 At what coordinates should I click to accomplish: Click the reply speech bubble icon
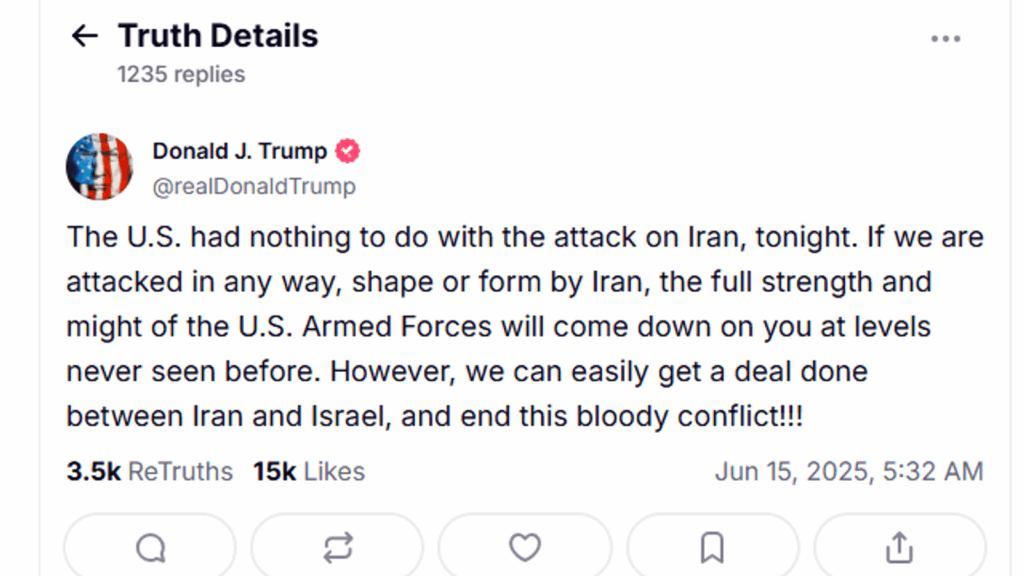[x=150, y=547]
